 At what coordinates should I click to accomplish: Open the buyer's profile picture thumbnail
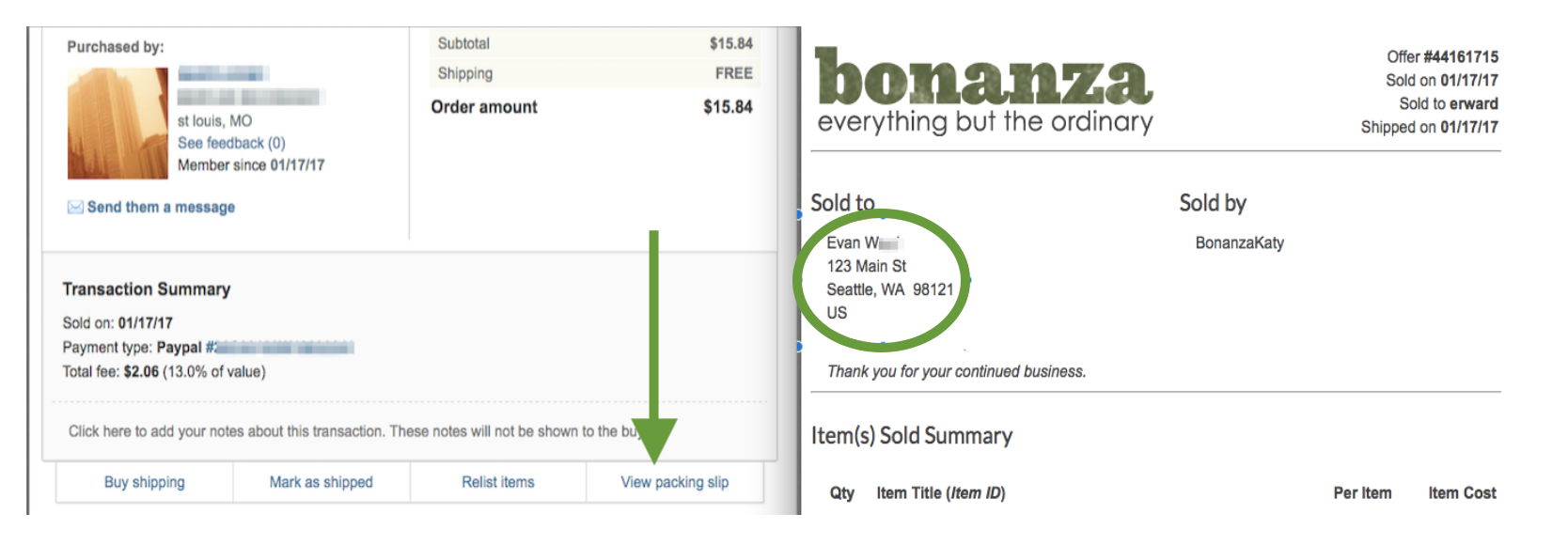pyautogui.click(x=118, y=123)
